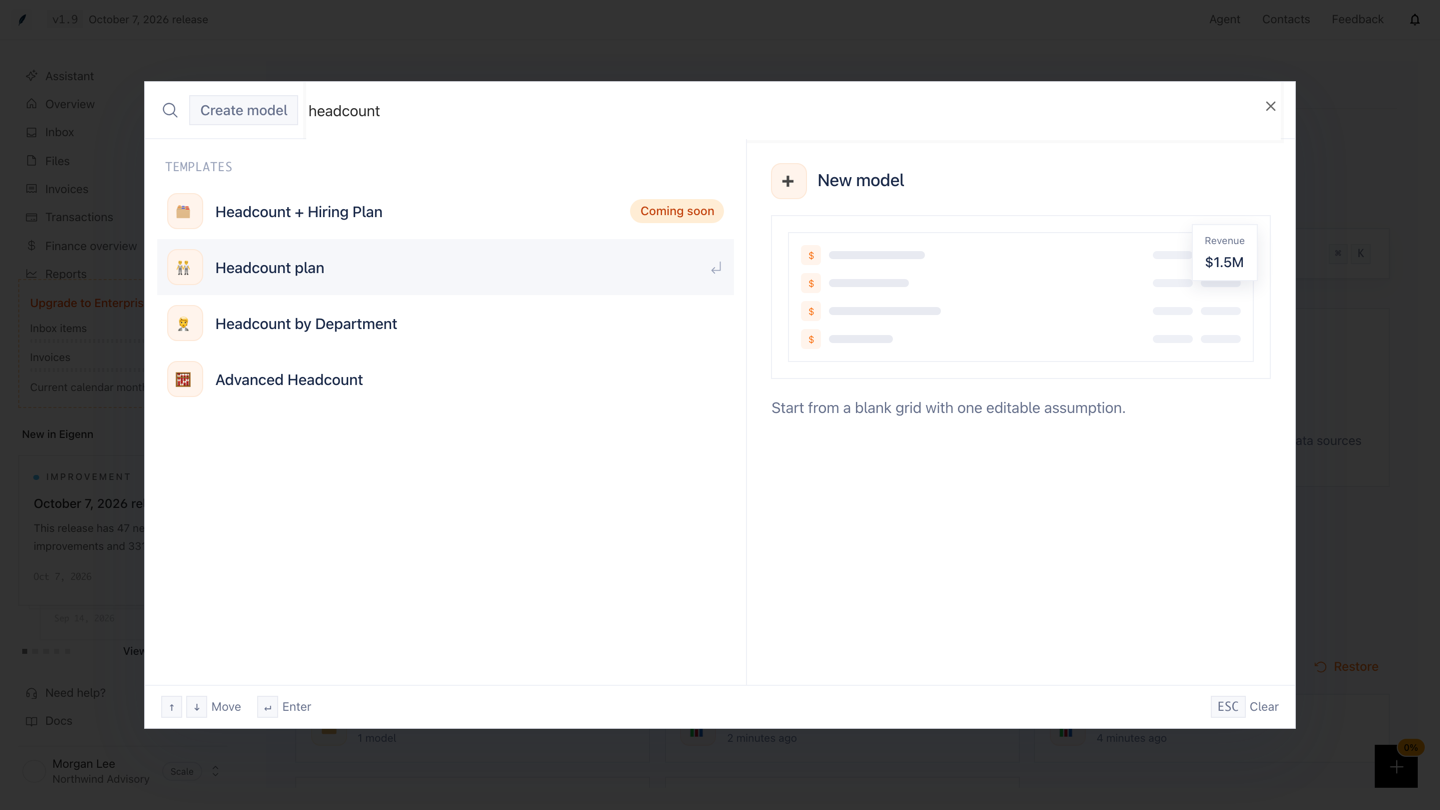Click the down arrow Move key hint

tap(196, 707)
